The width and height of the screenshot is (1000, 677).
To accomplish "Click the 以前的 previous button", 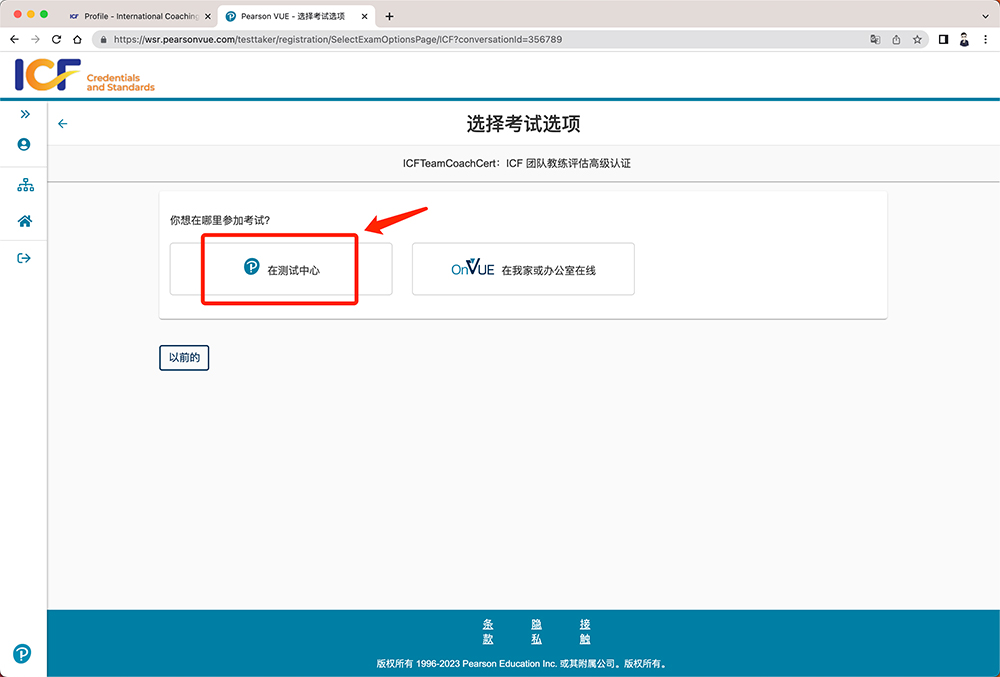I will click(x=184, y=357).
